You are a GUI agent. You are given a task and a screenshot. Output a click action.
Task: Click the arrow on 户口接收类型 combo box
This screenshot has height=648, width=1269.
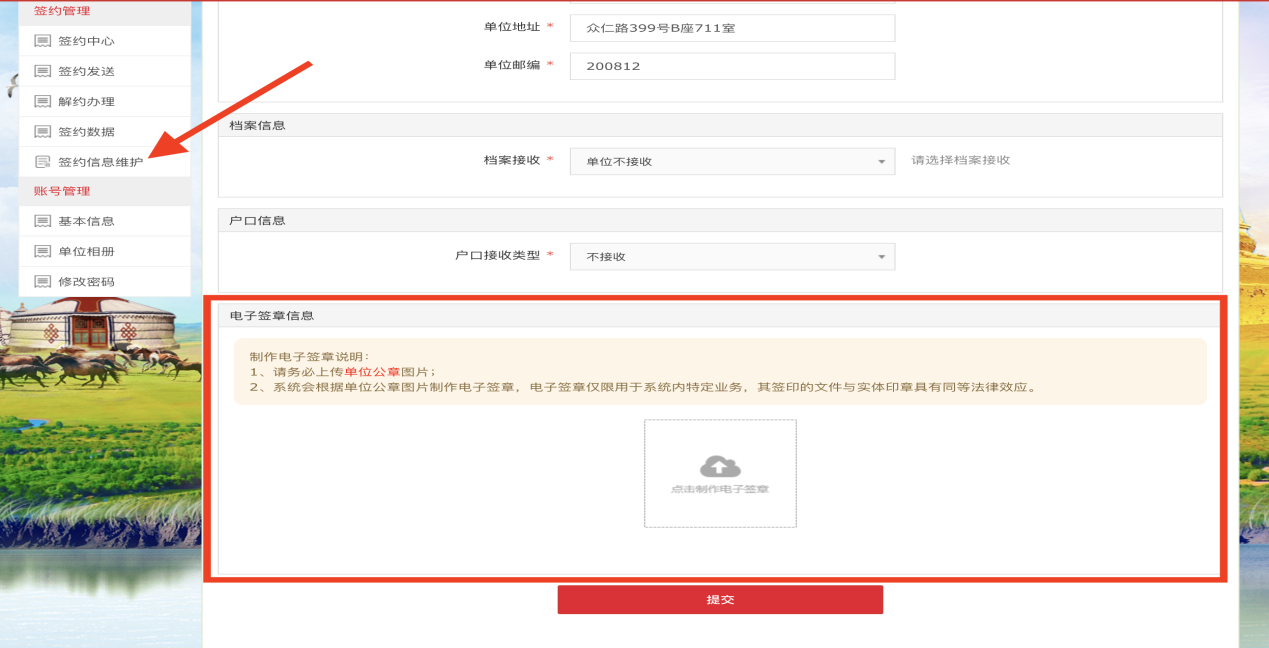881,257
